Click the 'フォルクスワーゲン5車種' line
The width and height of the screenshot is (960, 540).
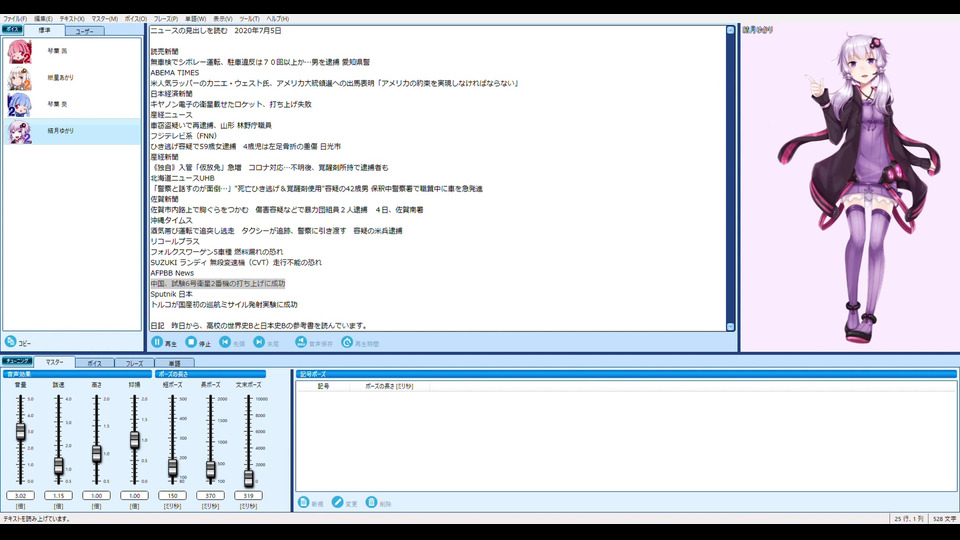tap(217, 252)
